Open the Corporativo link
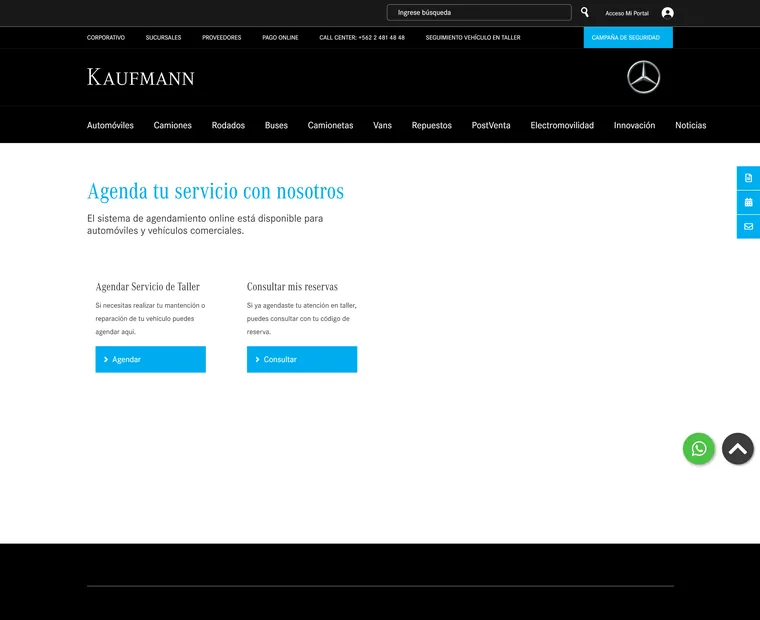This screenshot has height=620, width=760. coord(106,37)
